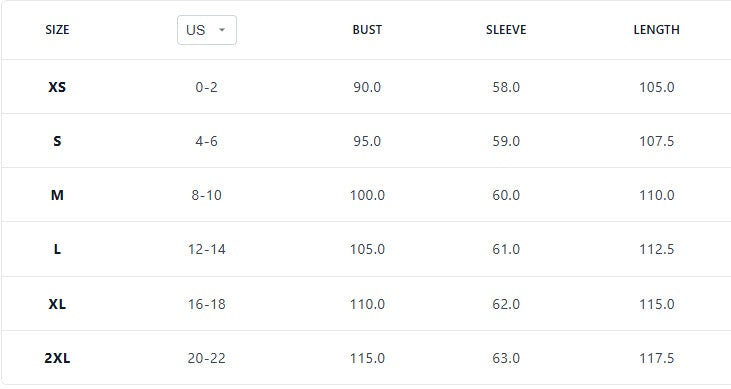This screenshot has height=389, width=731.
Task: Select the S size row label
Action: (x=57, y=141)
